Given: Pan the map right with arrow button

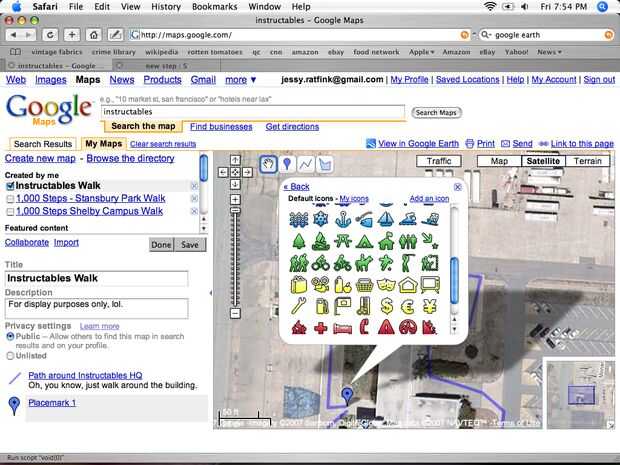Looking at the screenshot, I should coord(247,172).
